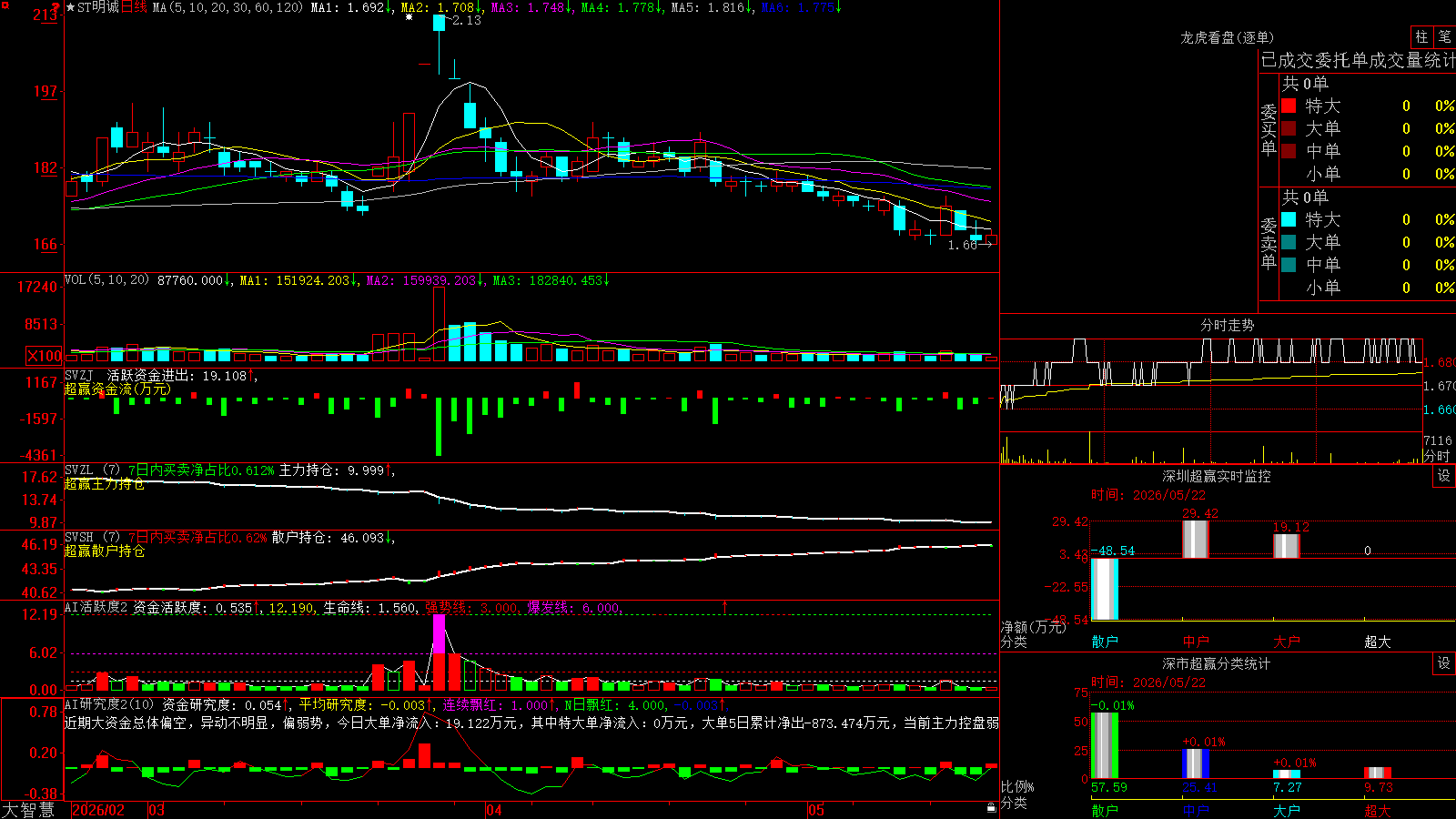Click the 2026/02 date marker on timeline
This screenshot has width=1456, height=819.
[98, 810]
